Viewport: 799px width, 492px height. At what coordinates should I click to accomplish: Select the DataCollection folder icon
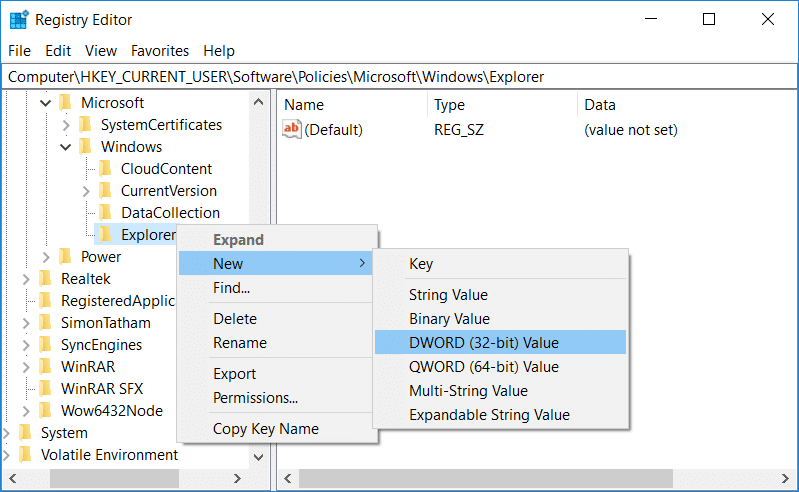click(106, 213)
